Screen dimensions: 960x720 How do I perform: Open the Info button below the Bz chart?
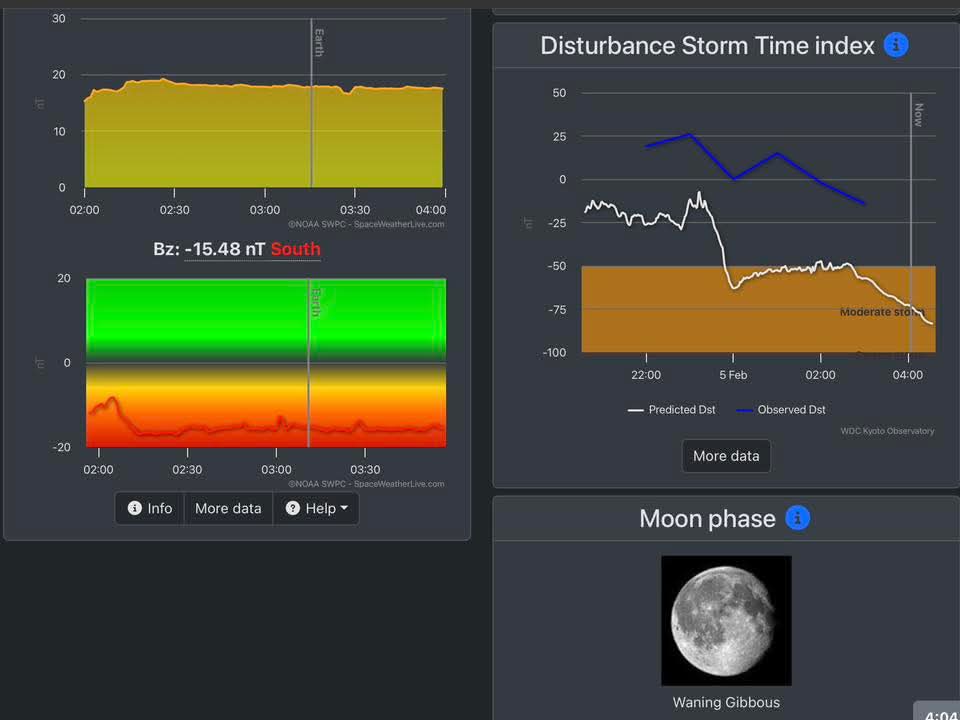150,508
